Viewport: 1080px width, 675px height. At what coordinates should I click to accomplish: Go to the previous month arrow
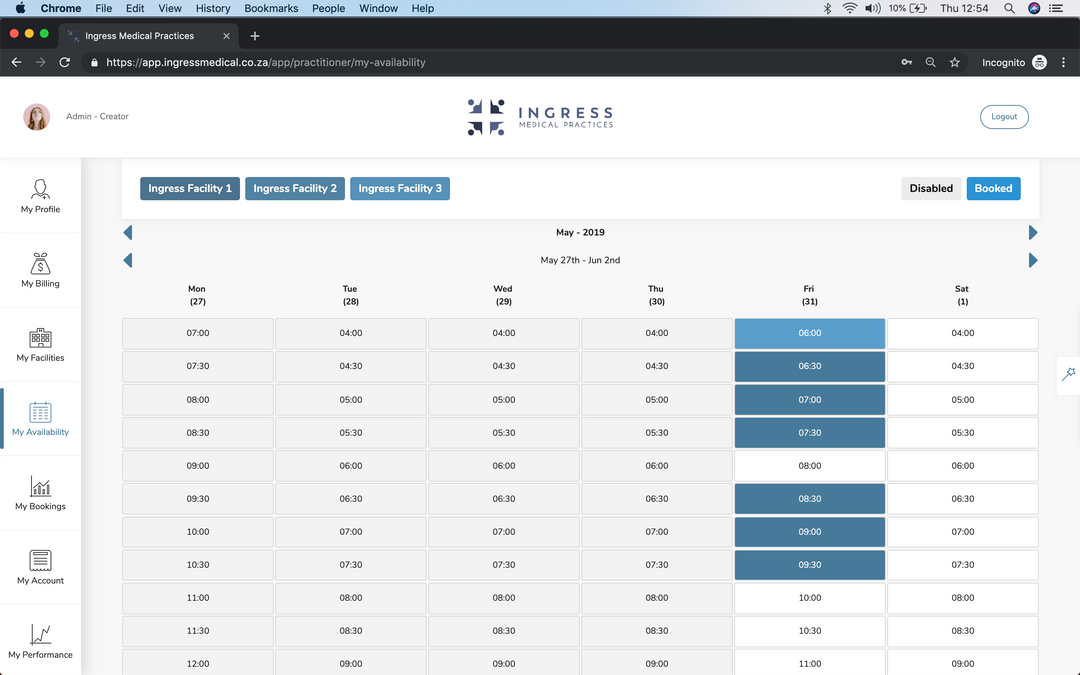click(128, 233)
